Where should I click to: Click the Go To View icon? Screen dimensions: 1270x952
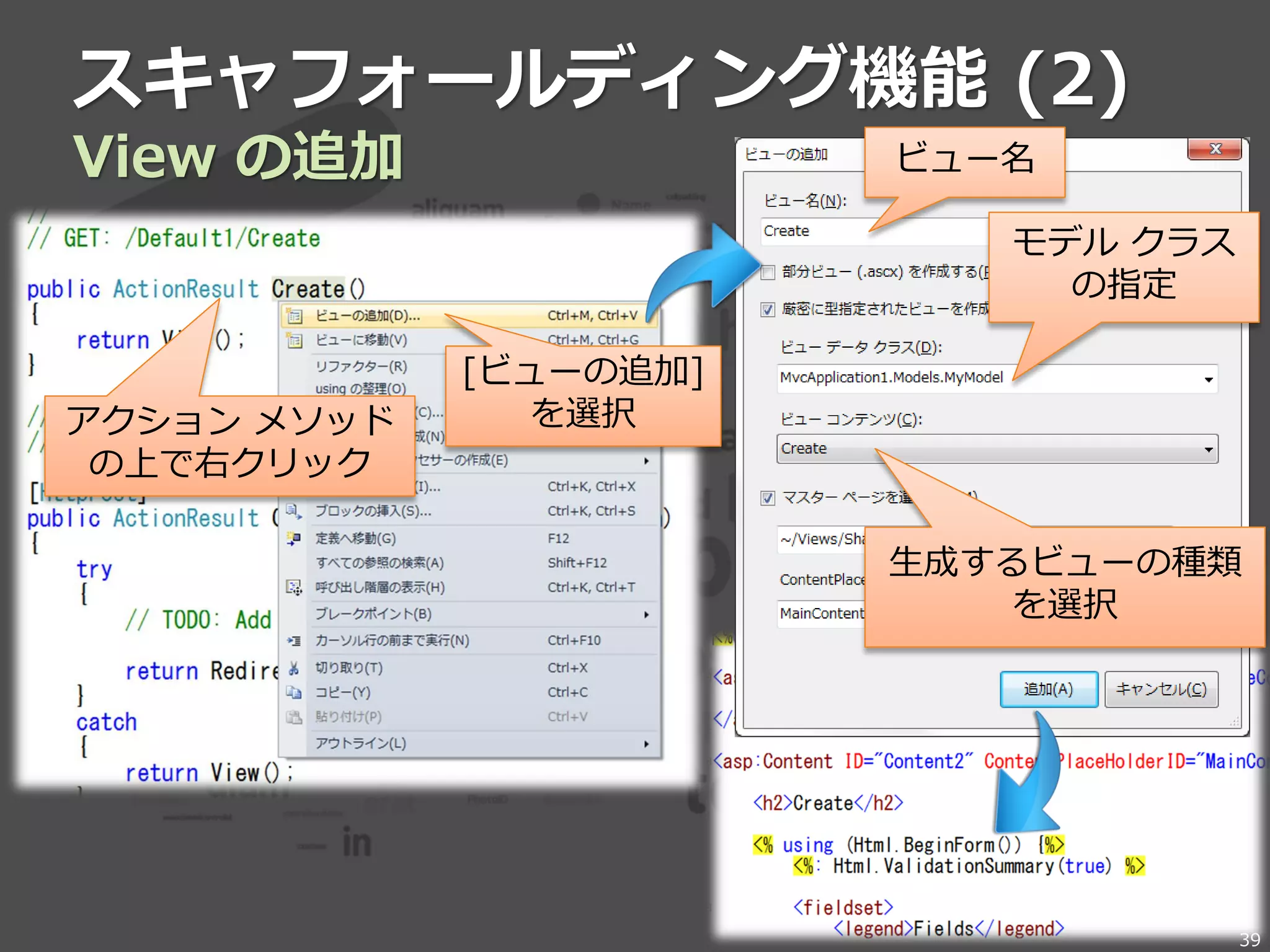click(294, 340)
